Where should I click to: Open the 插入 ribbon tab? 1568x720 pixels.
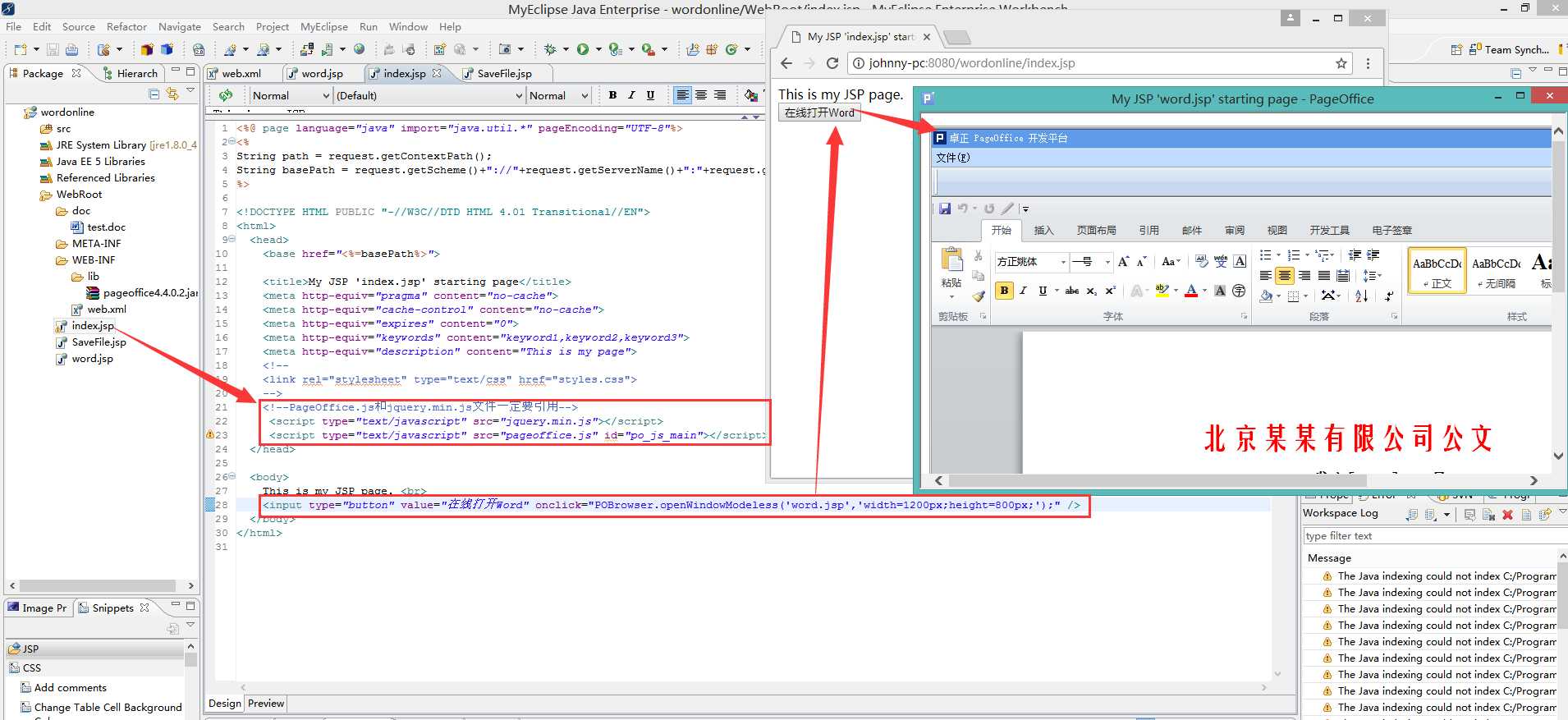click(x=1043, y=231)
